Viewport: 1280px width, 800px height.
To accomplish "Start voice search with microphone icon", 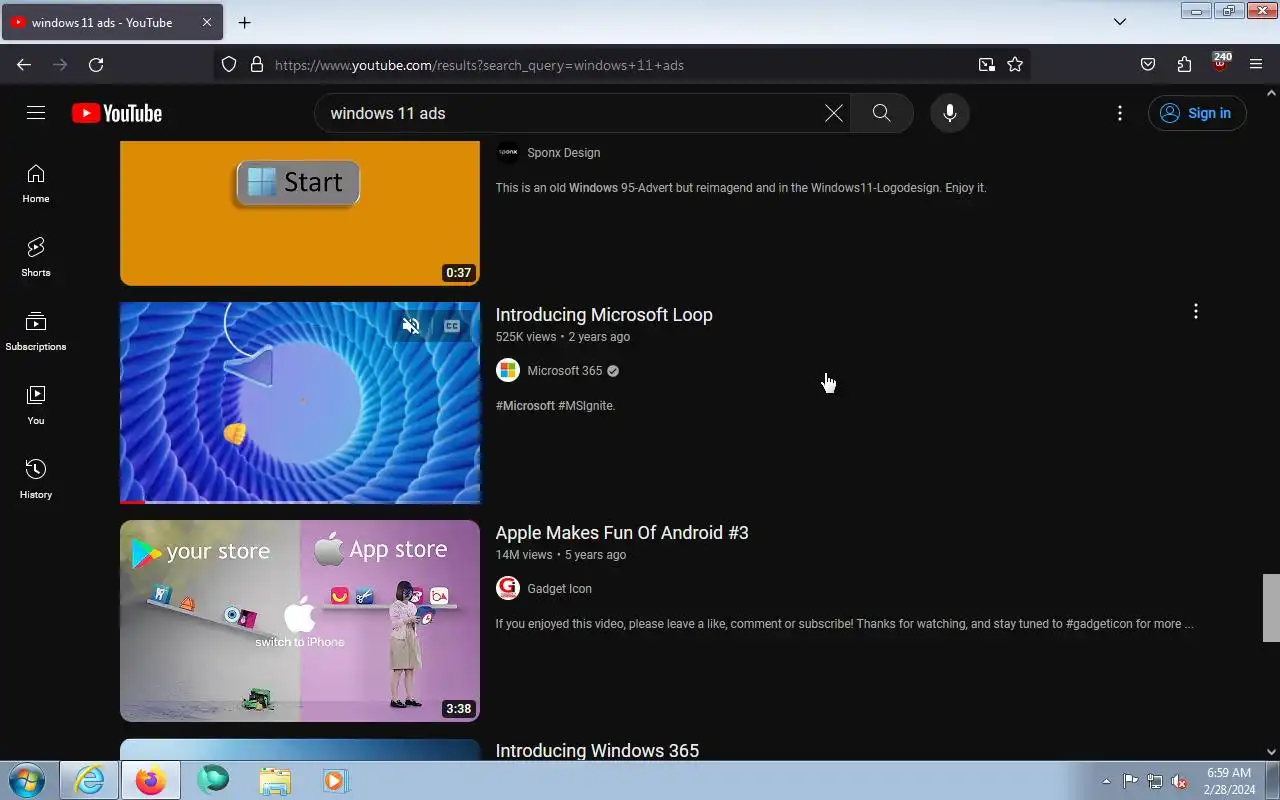I will [x=950, y=113].
